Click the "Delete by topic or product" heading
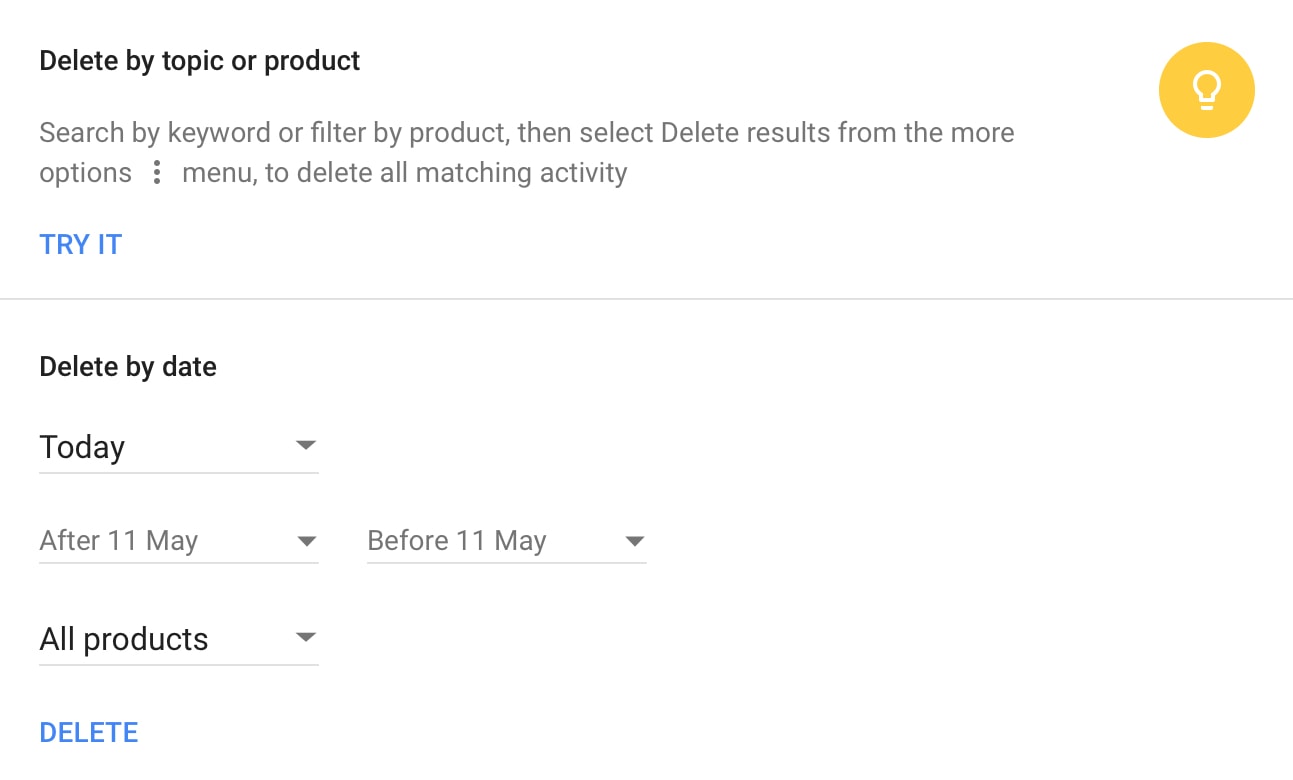 coord(200,61)
